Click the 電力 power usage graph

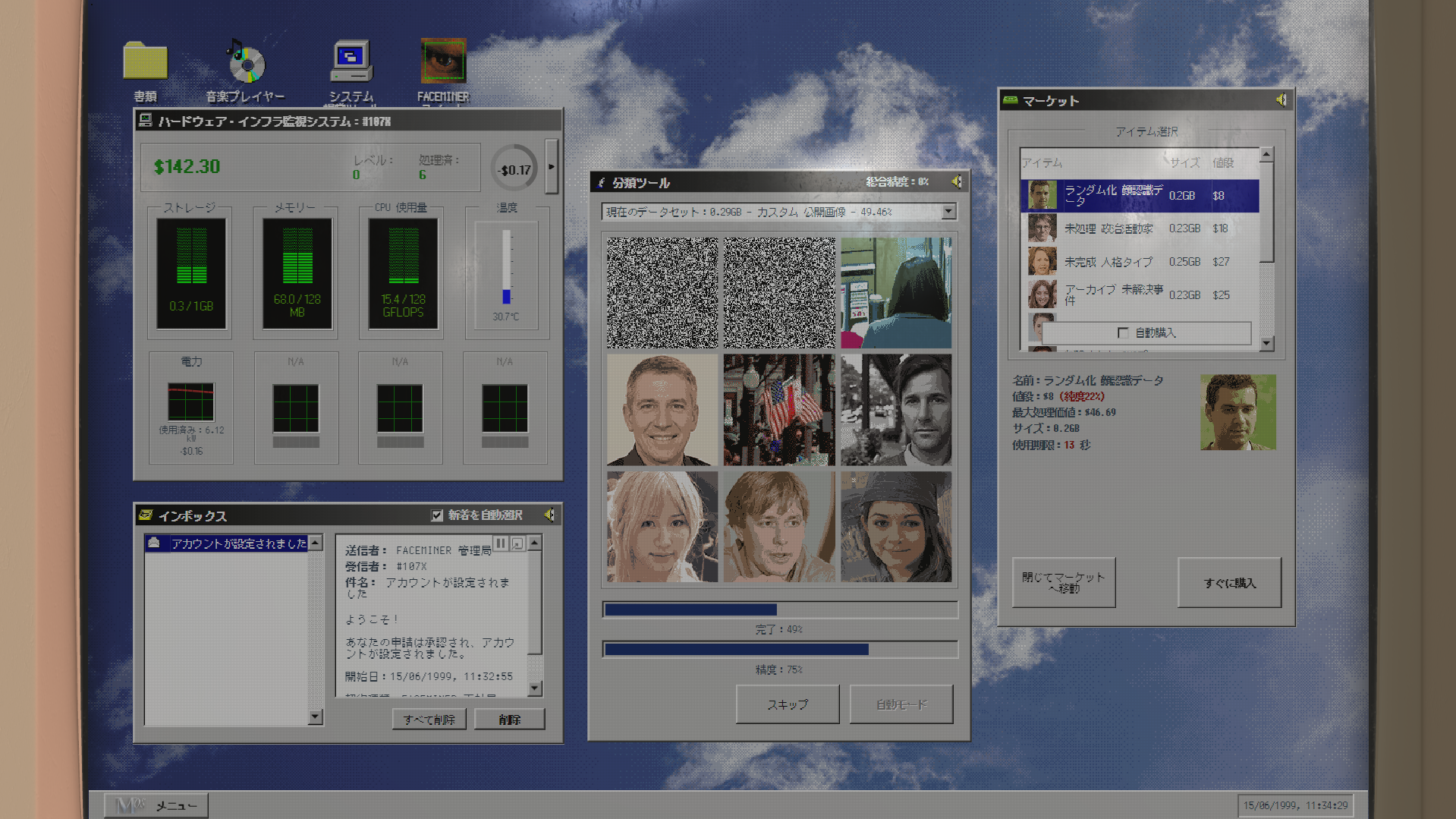[190, 402]
